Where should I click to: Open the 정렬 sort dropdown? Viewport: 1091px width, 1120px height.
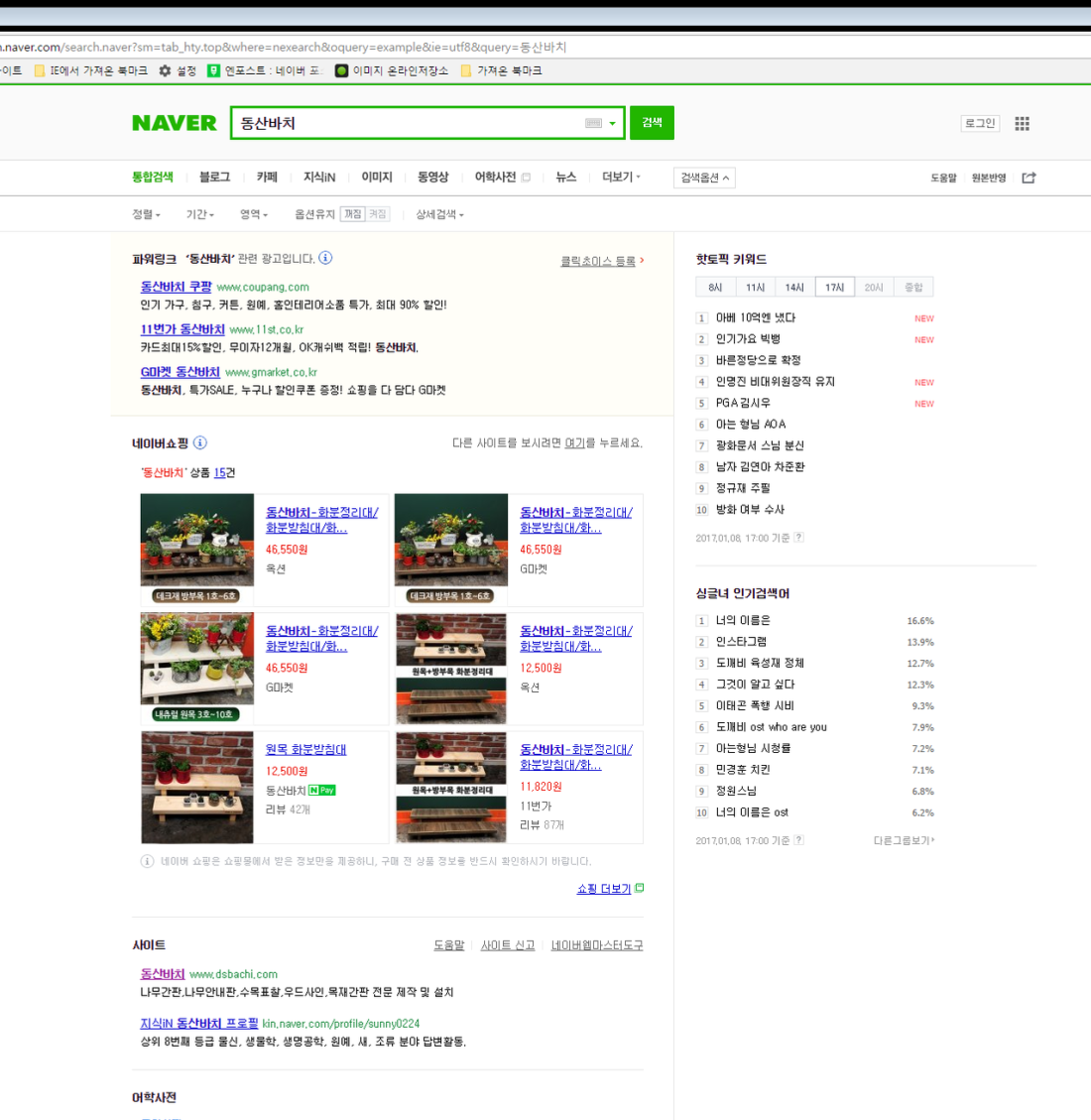click(x=147, y=214)
